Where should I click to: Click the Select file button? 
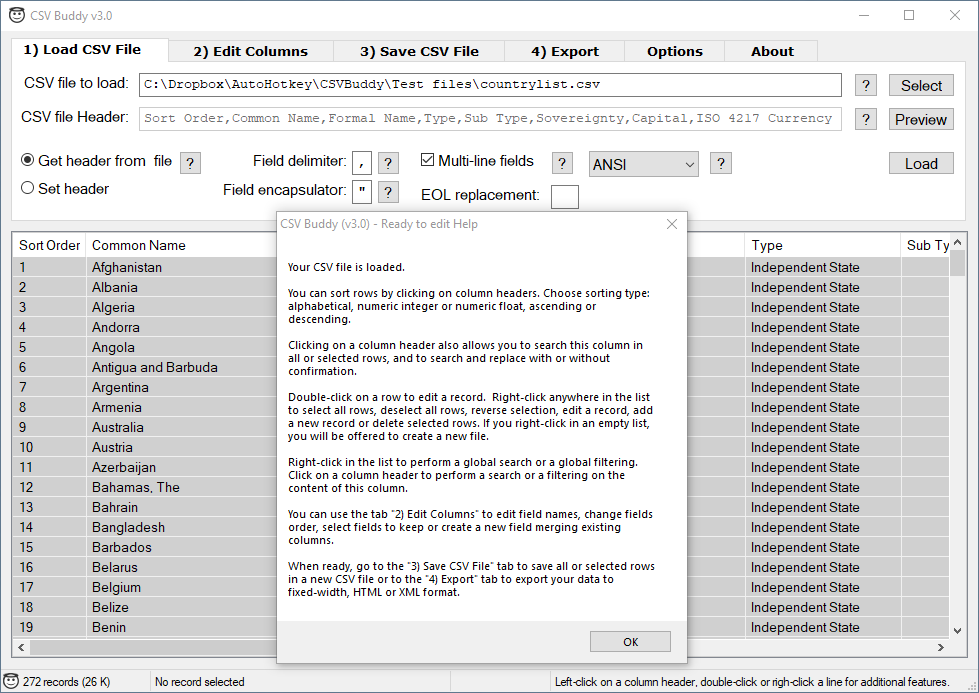[921, 86]
